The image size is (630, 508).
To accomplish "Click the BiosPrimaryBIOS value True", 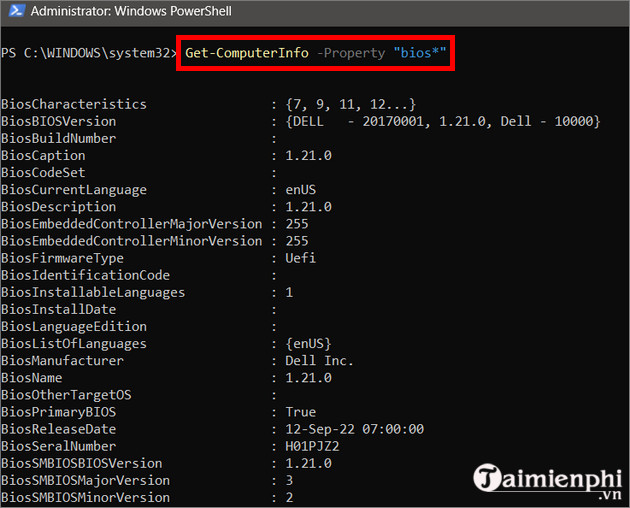I will (x=301, y=412).
